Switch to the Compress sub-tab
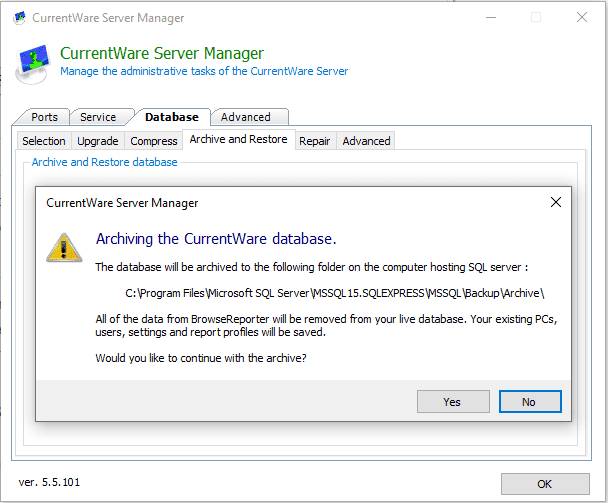Image resolution: width=608 pixels, height=503 pixels. point(154,141)
